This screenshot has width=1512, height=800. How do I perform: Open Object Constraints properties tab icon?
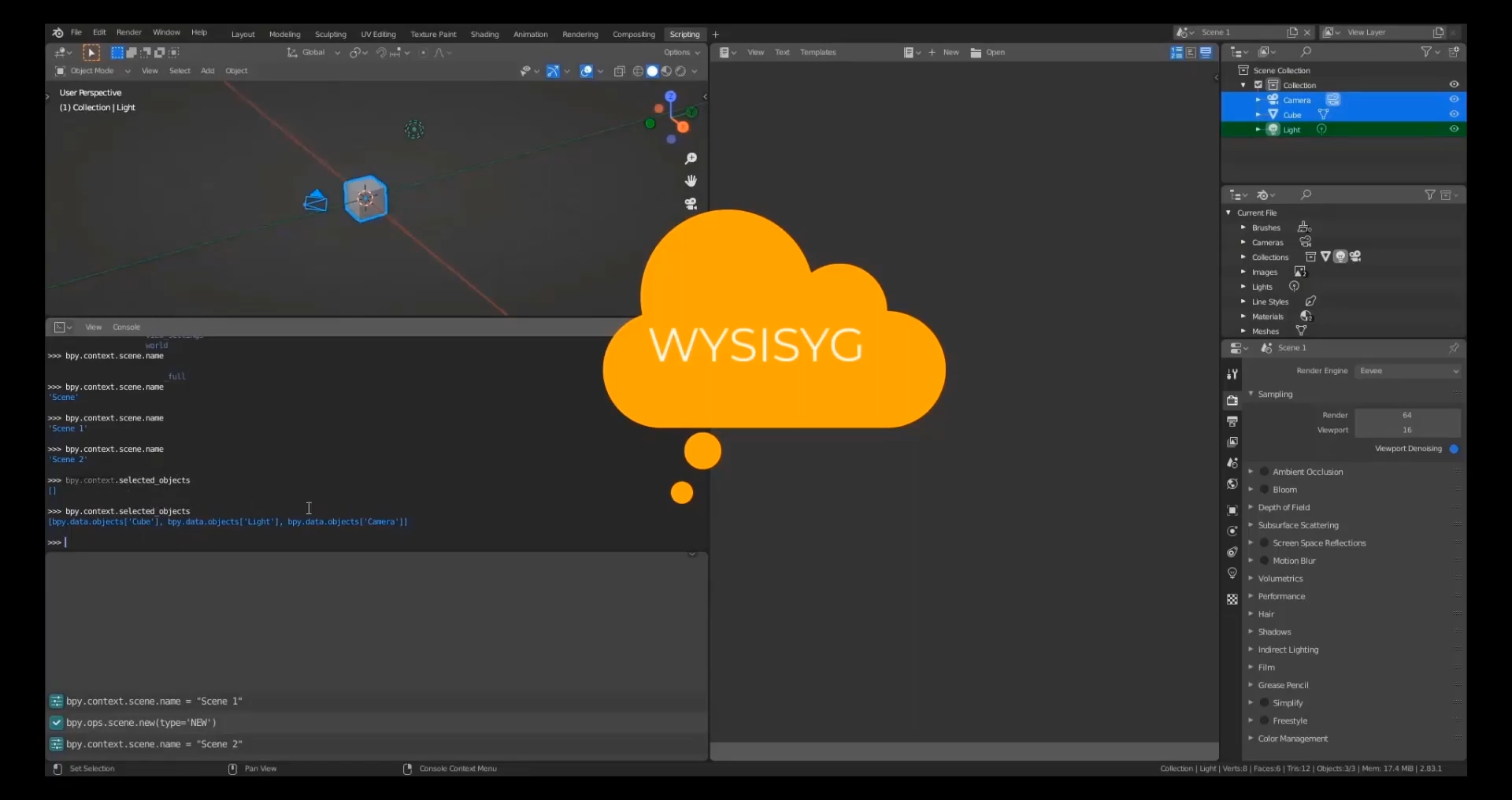pos(1232,552)
